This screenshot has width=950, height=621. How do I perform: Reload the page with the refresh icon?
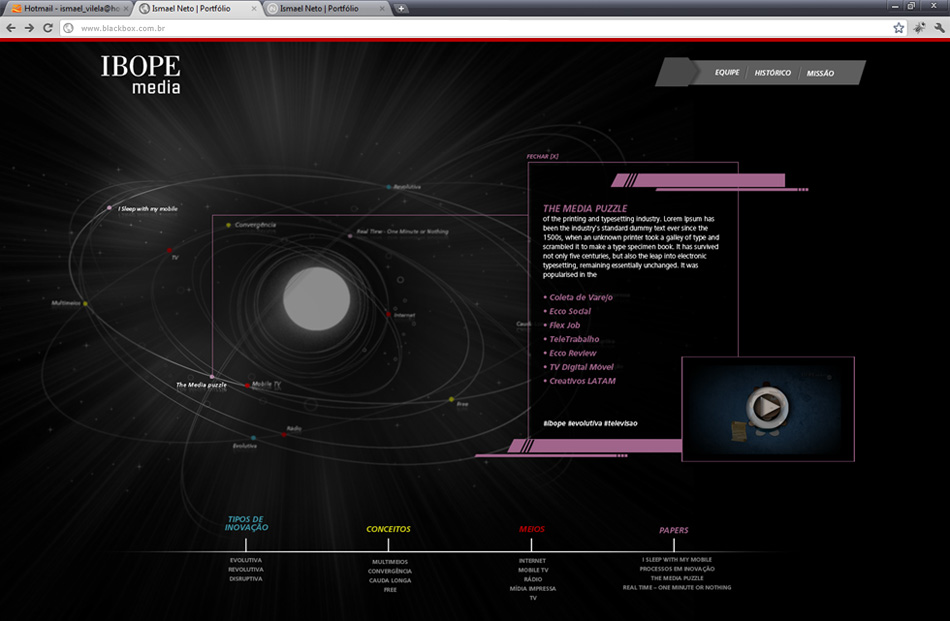point(48,28)
